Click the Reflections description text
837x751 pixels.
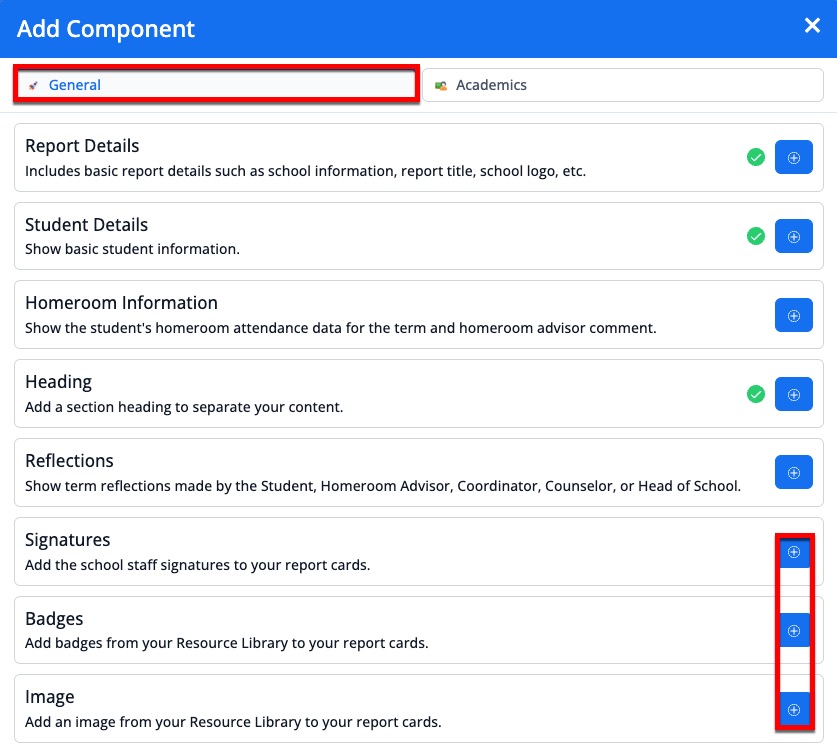coord(382,487)
